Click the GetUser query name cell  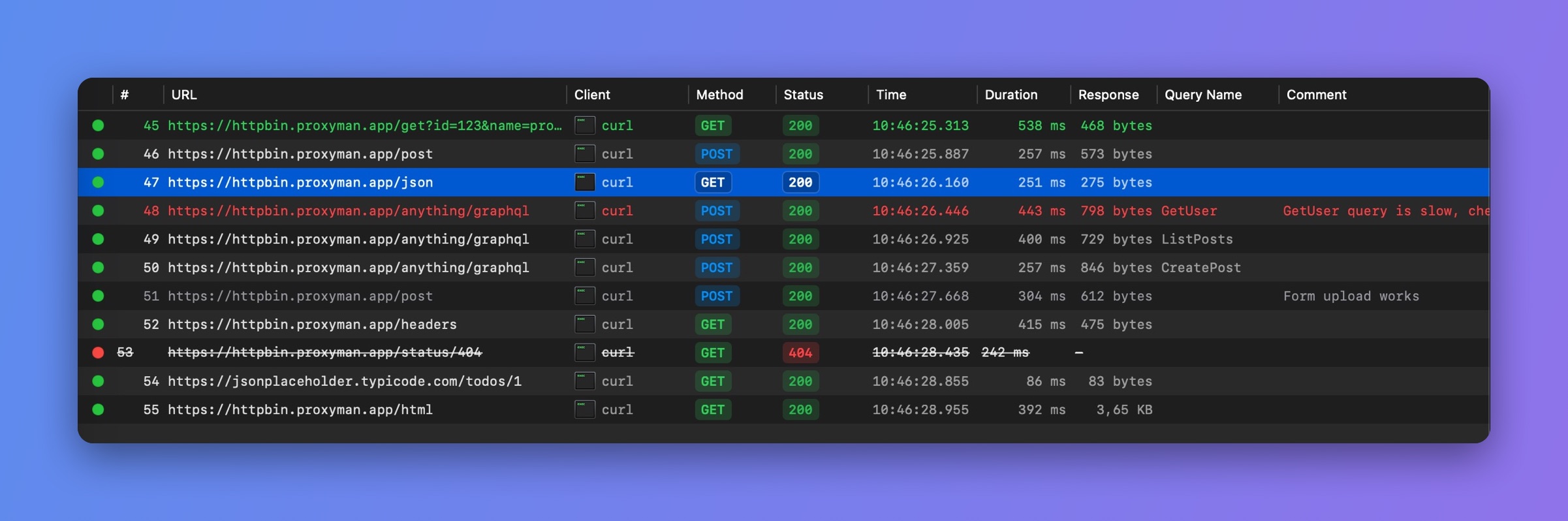pyautogui.click(x=1189, y=211)
